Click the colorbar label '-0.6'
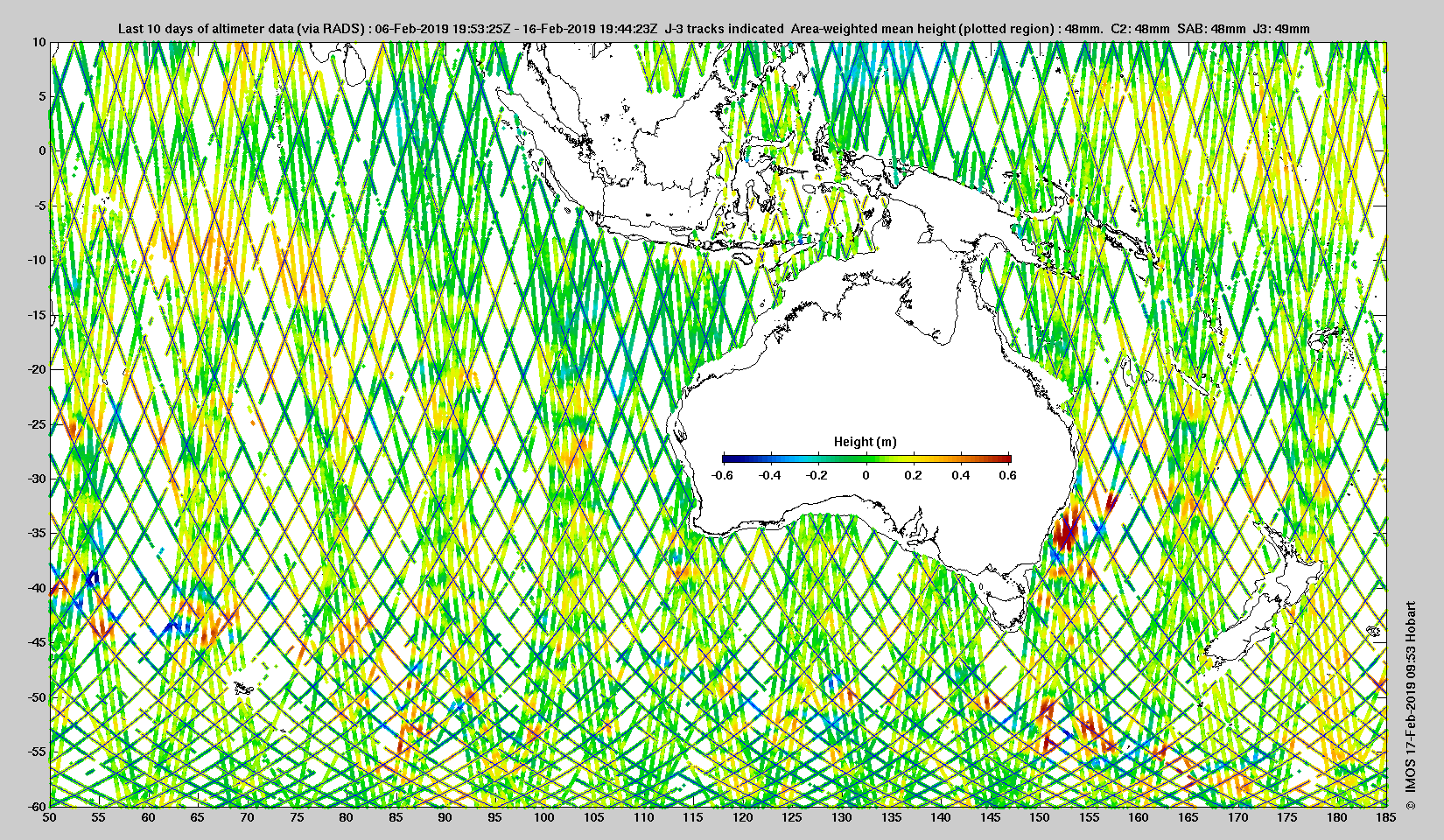The height and width of the screenshot is (840, 1444). pos(722,475)
